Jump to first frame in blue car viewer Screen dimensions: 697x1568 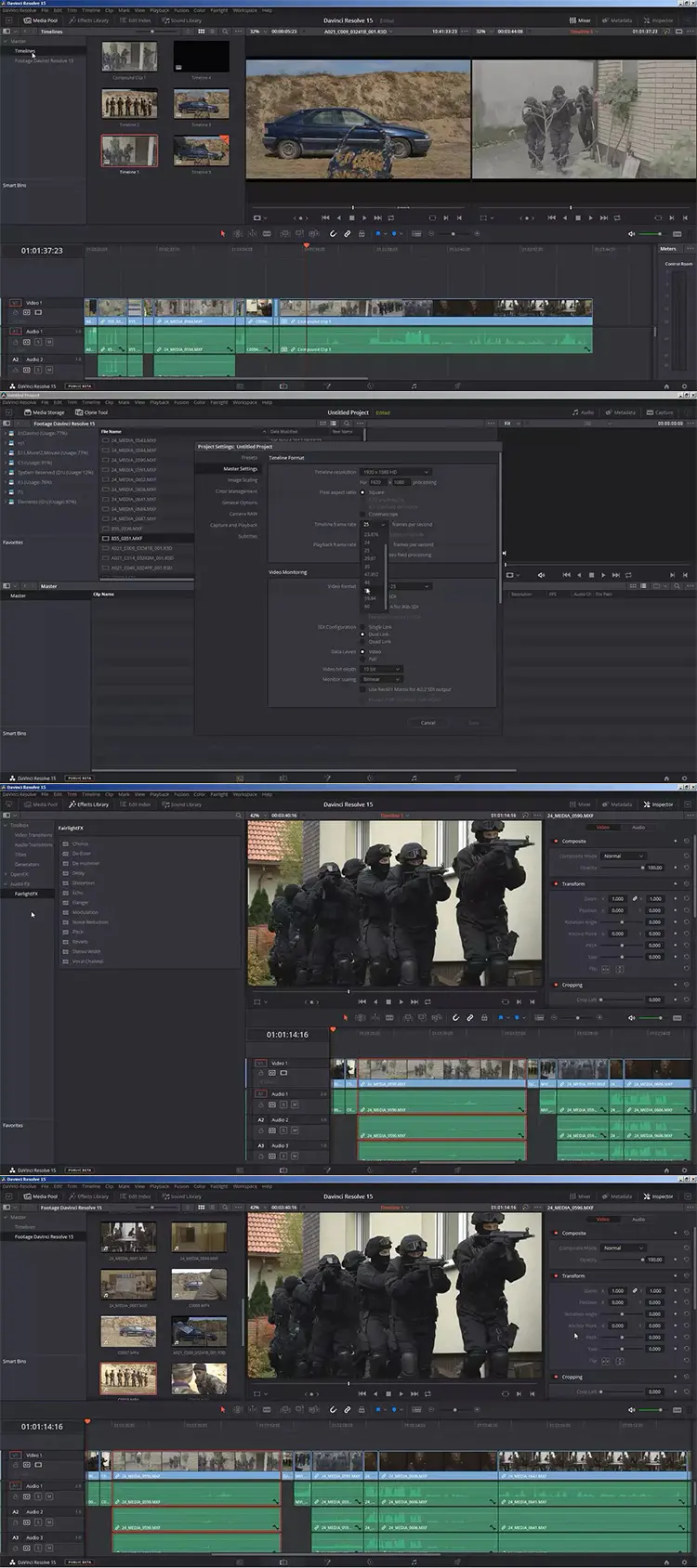pyautogui.click(x=325, y=217)
